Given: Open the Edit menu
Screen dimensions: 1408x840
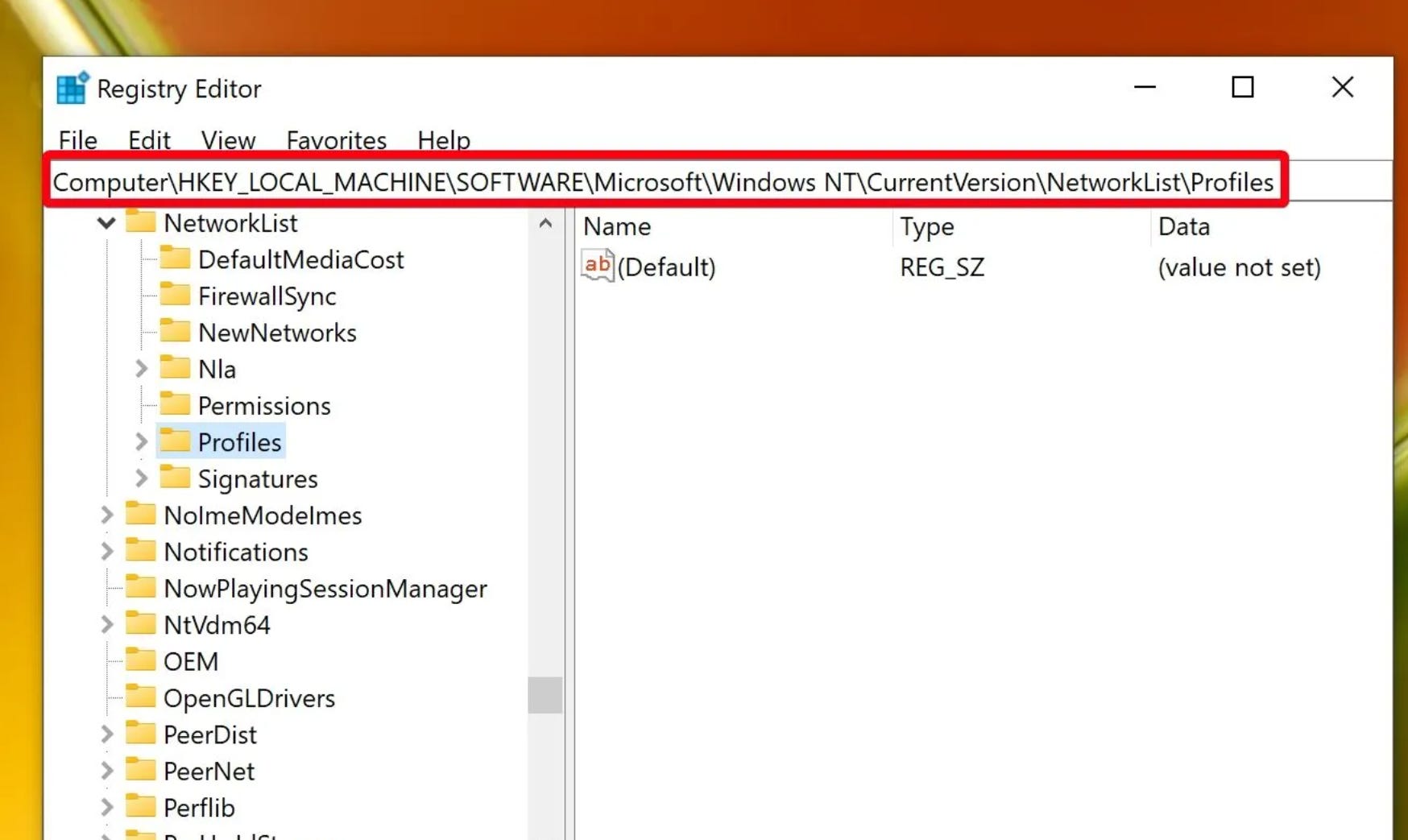Looking at the screenshot, I should 149,140.
